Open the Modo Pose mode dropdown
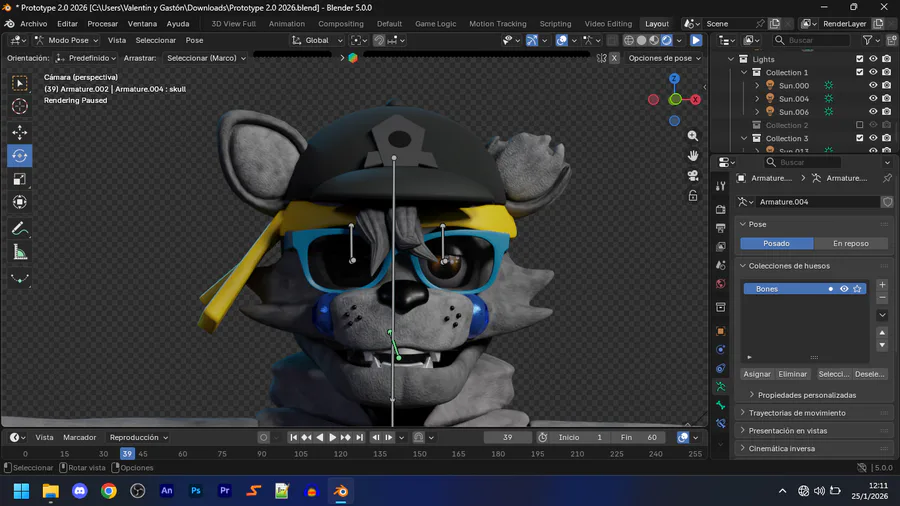Screen dimensions: 900x506 [68, 41]
